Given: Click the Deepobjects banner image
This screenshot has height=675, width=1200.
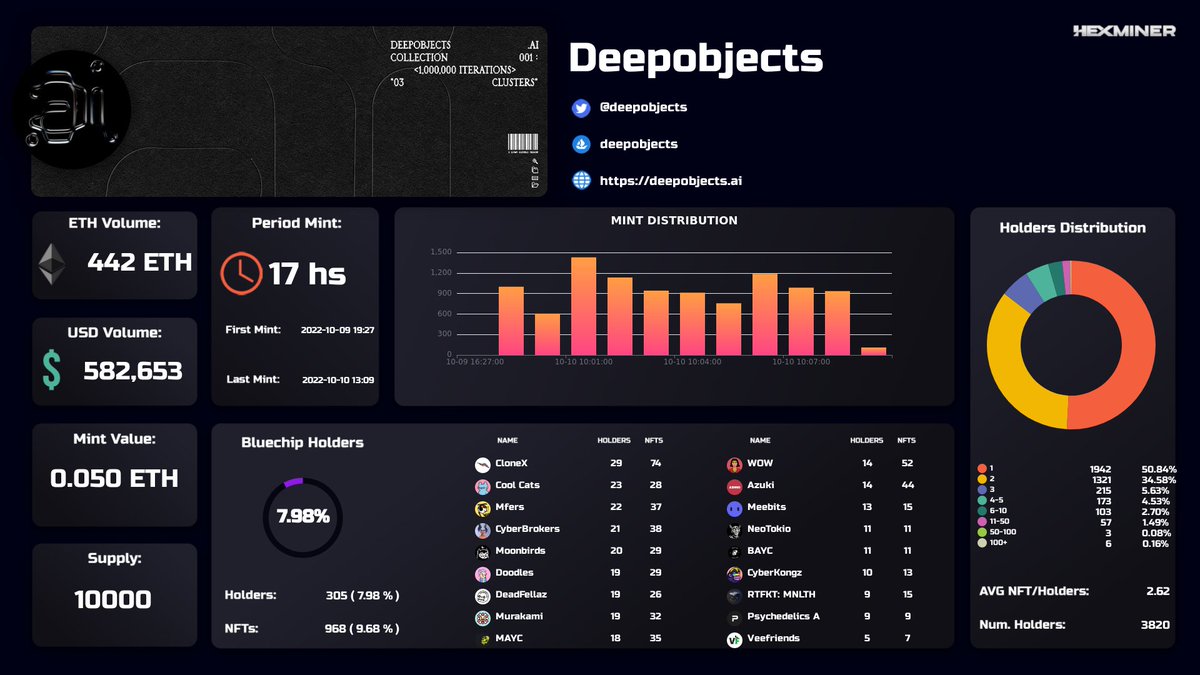Looking at the screenshot, I should [x=289, y=111].
